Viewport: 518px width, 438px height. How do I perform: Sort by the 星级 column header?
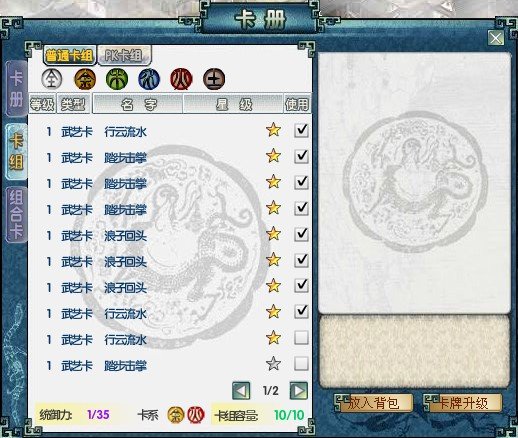click(233, 105)
